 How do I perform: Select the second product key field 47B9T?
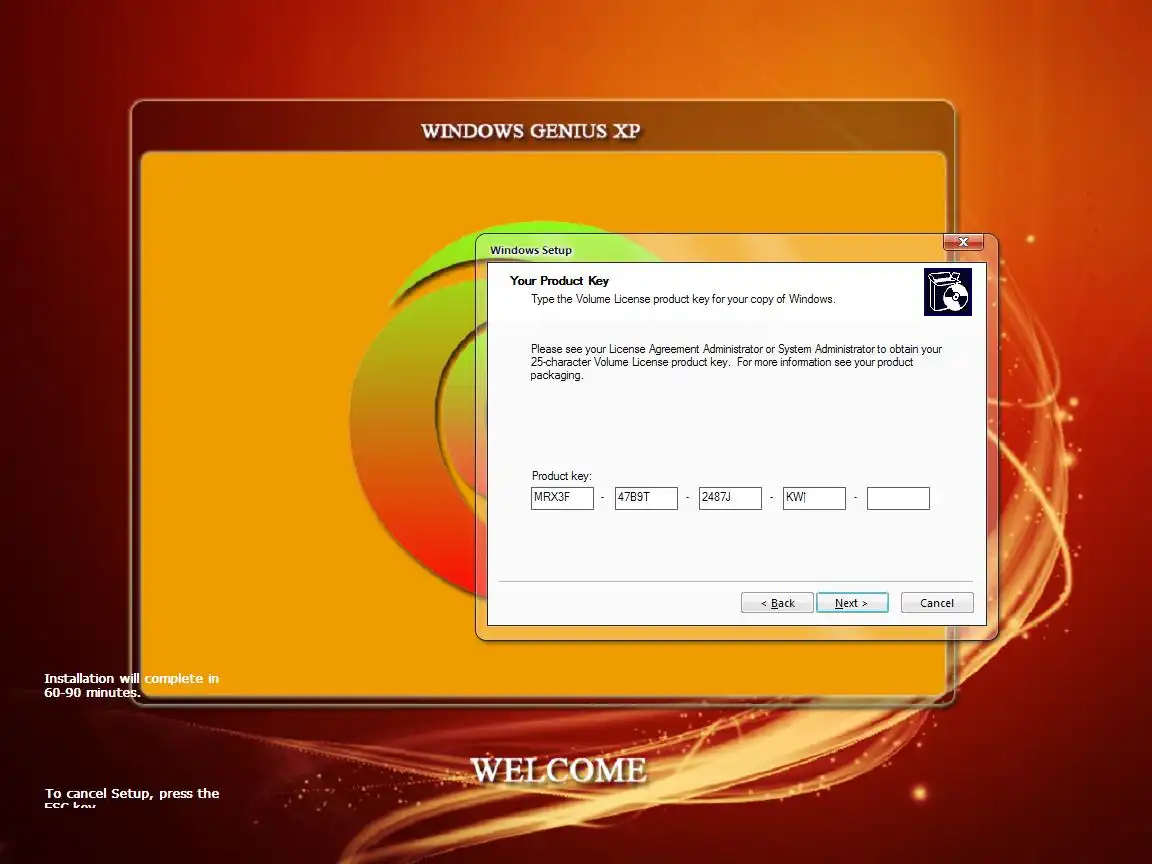coord(646,498)
